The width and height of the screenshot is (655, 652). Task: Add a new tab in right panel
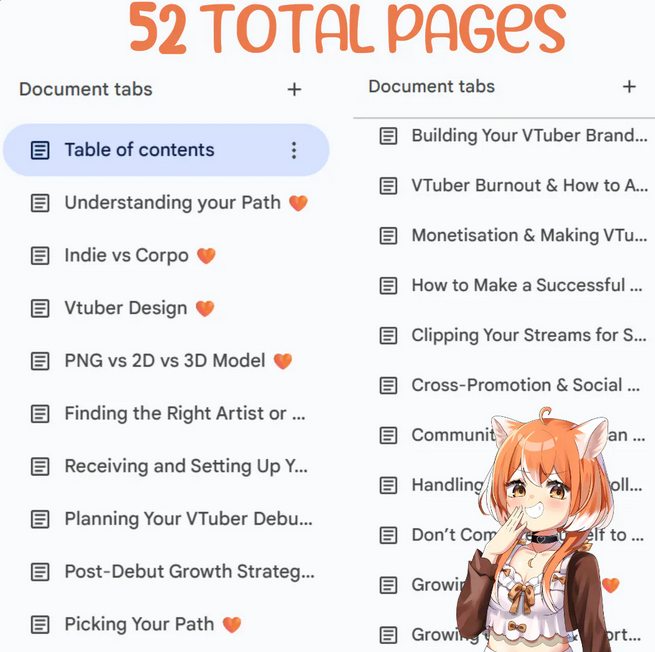(629, 86)
